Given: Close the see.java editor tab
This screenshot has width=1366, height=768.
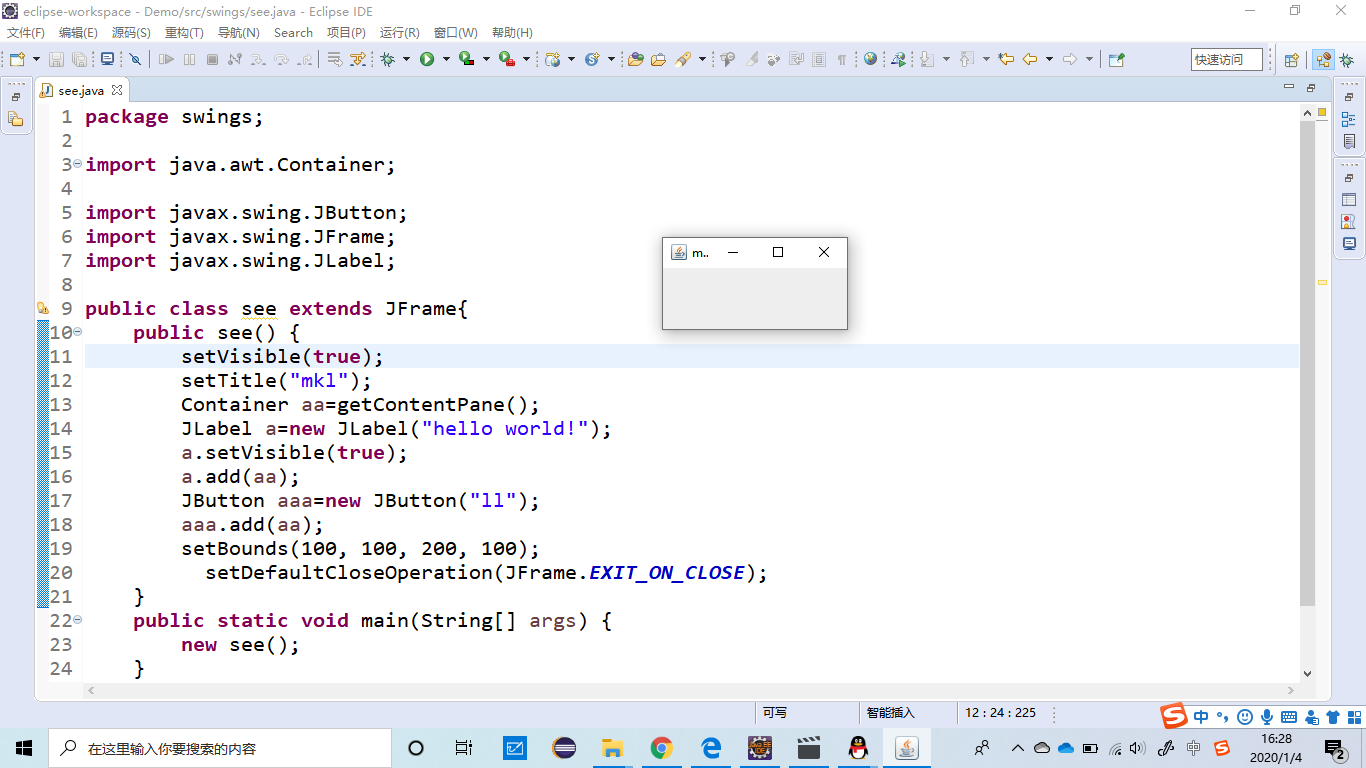Looking at the screenshot, I should [x=116, y=90].
